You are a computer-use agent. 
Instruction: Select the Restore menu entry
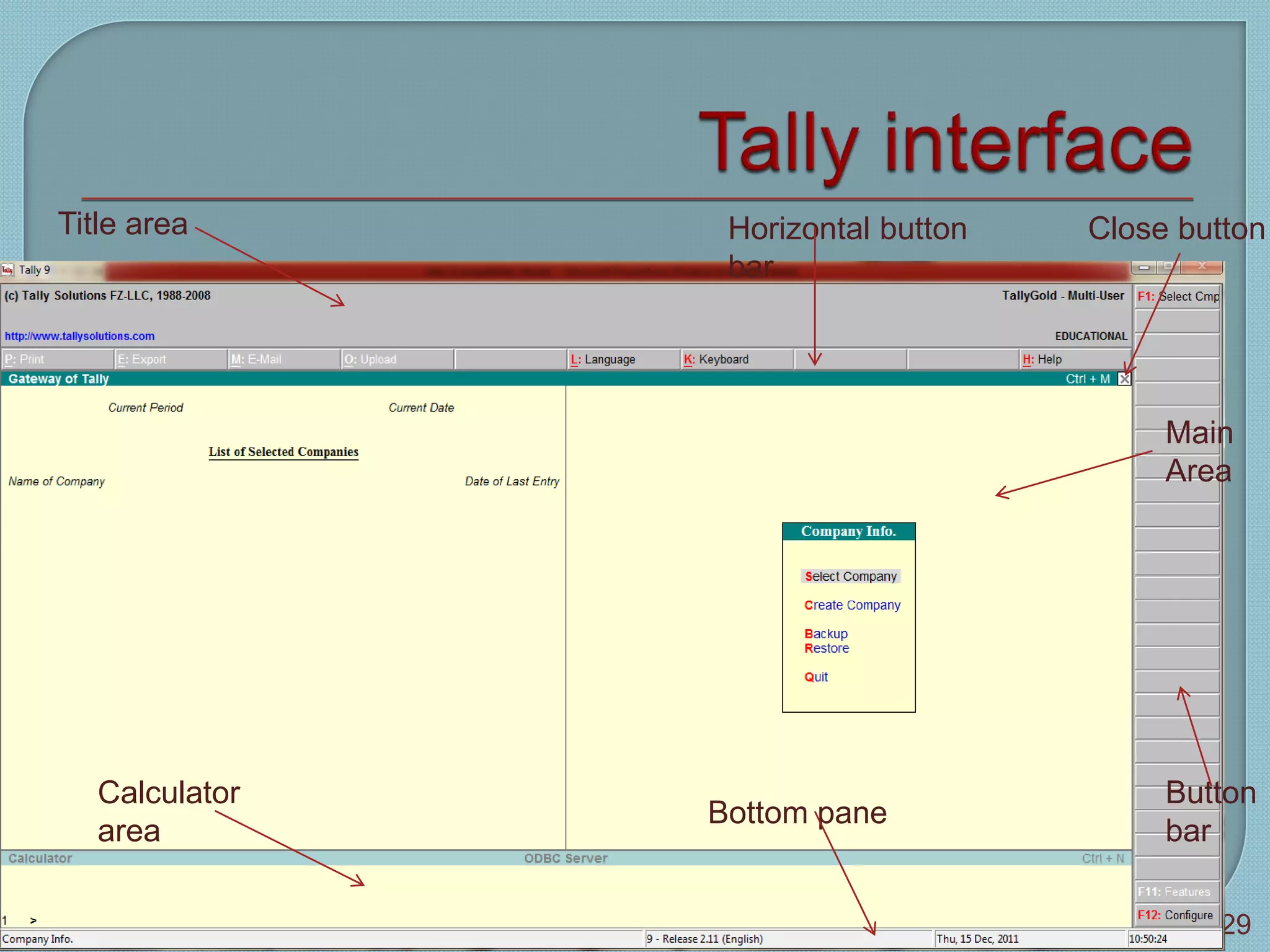click(x=827, y=648)
